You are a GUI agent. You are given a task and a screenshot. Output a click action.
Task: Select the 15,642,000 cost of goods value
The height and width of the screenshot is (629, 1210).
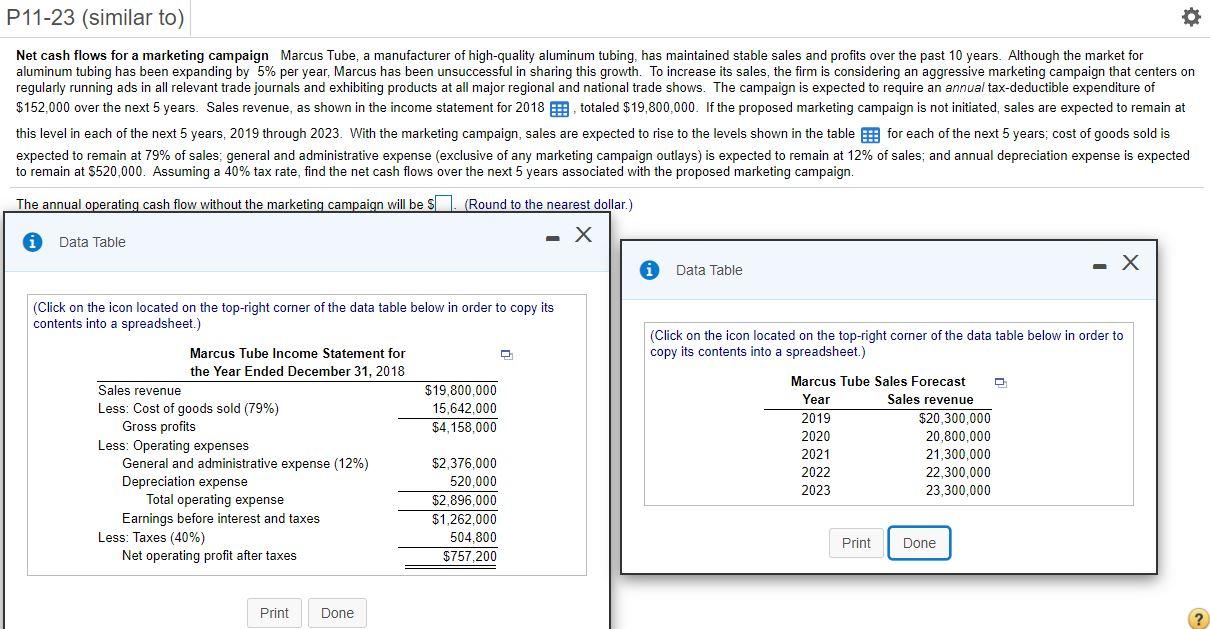coord(464,409)
